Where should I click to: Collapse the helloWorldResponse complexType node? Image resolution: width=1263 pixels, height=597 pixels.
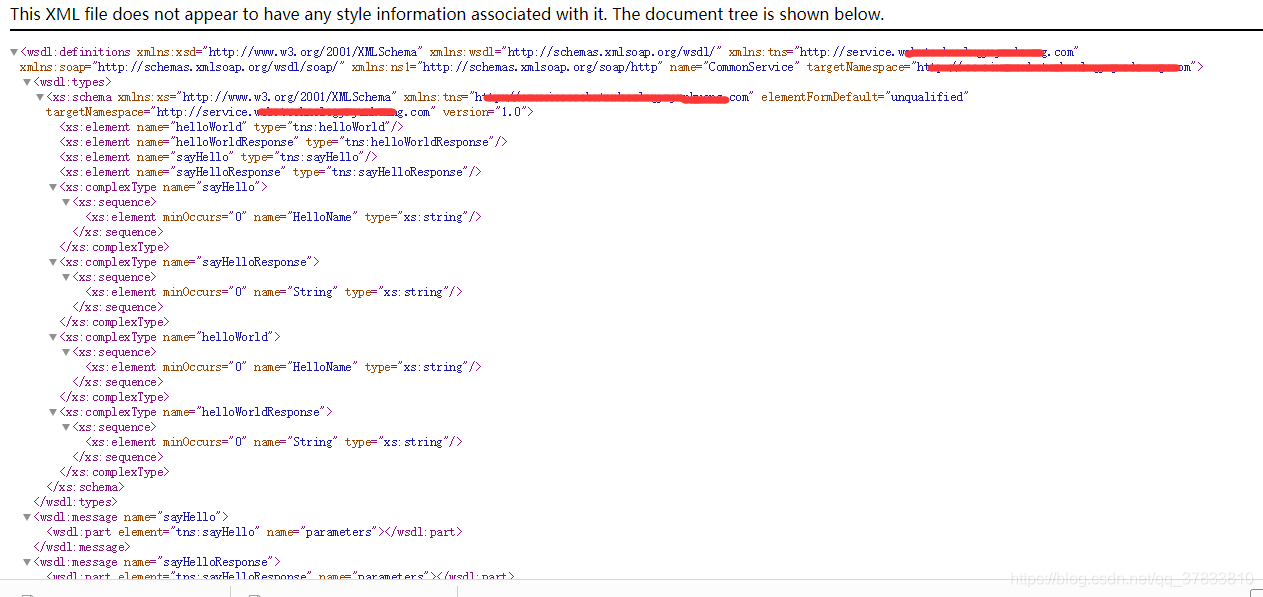[x=53, y=411]
